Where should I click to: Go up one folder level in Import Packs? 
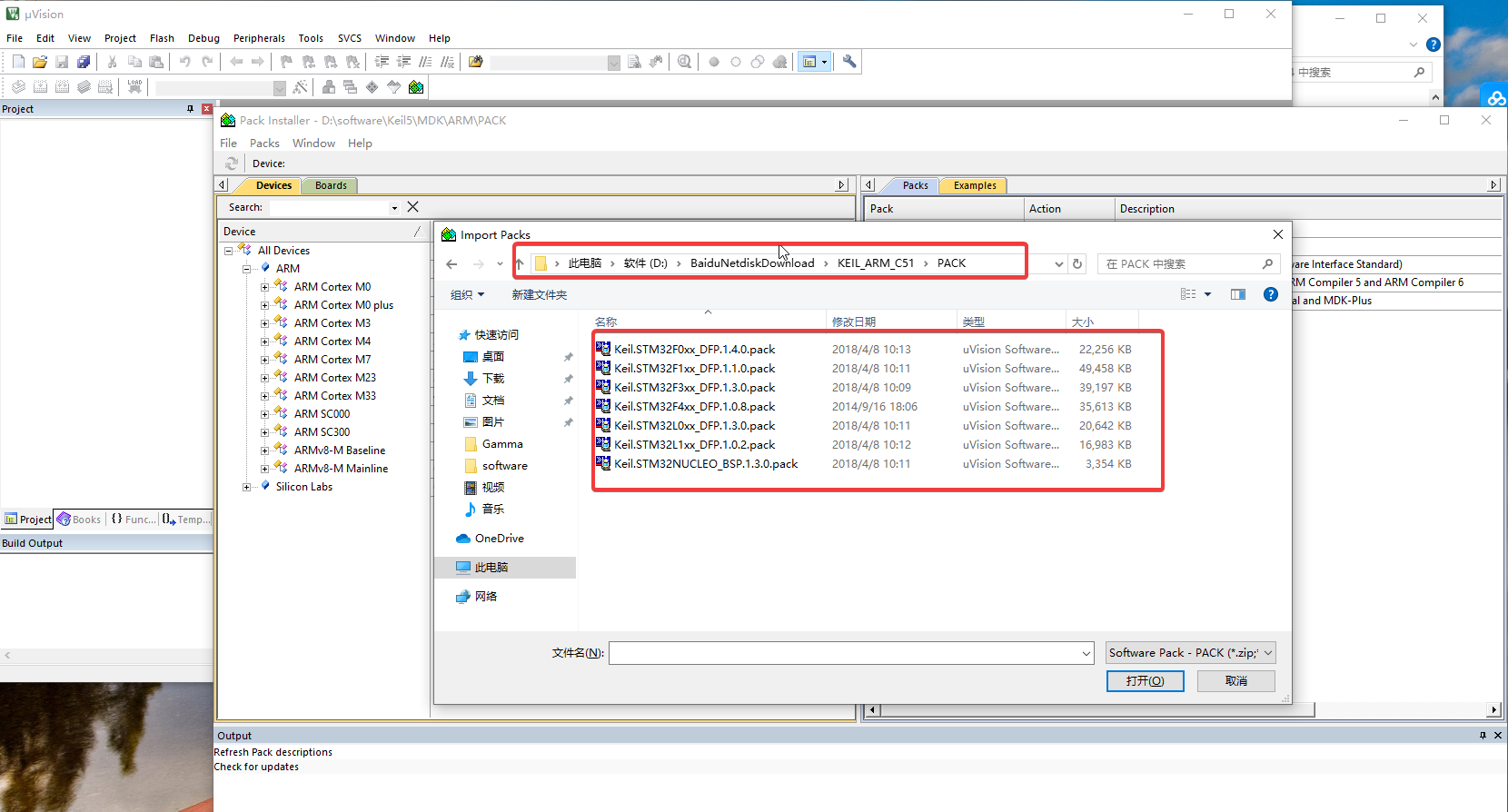(519, 264)
